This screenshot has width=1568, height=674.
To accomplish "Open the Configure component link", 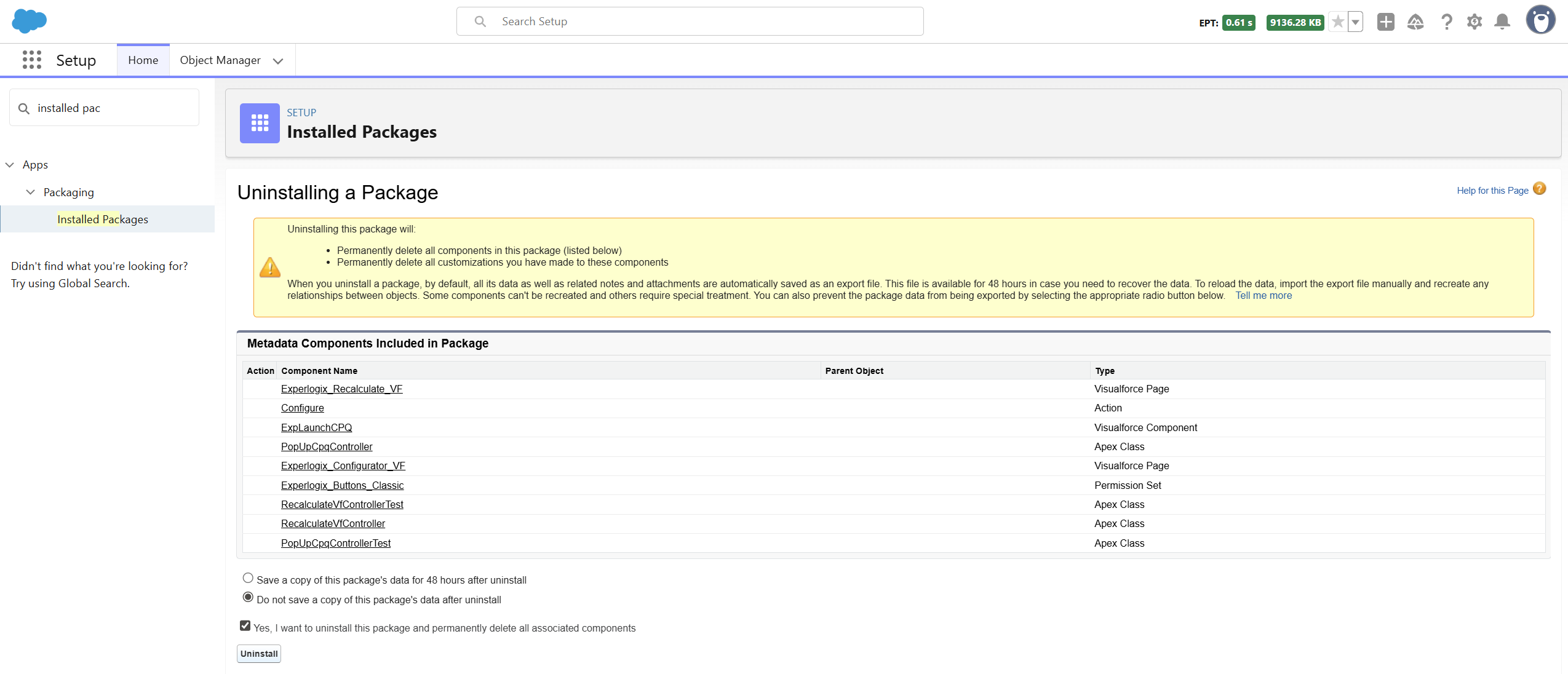I will coord(303,408).
